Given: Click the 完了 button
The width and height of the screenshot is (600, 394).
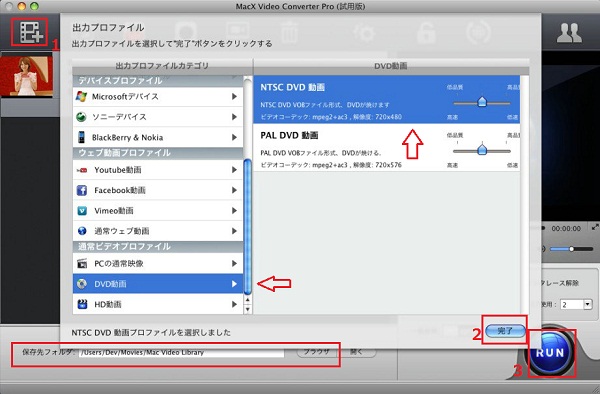Looking at the screenshot, I should (505, 331).
